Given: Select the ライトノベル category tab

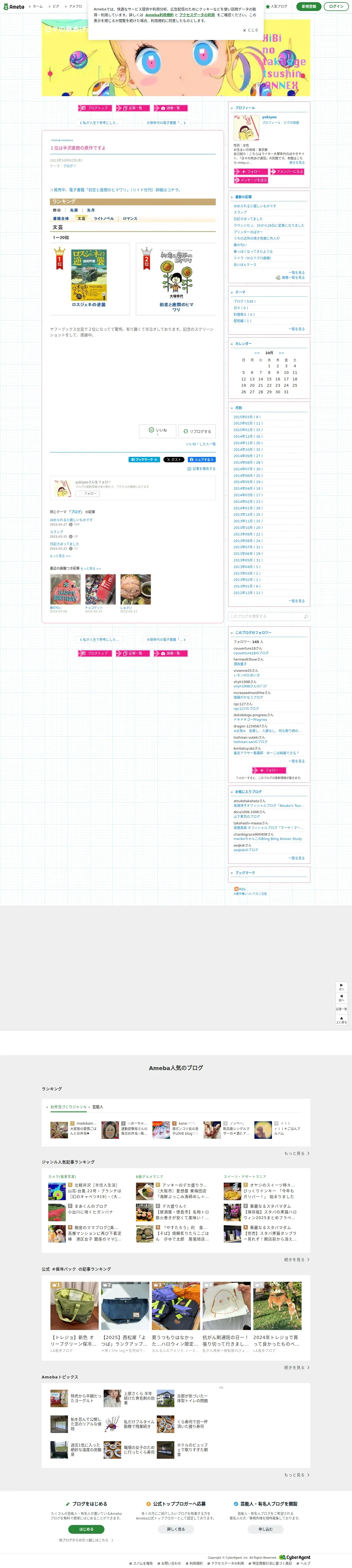Looking at the screenshot, I should click(104, 218).
